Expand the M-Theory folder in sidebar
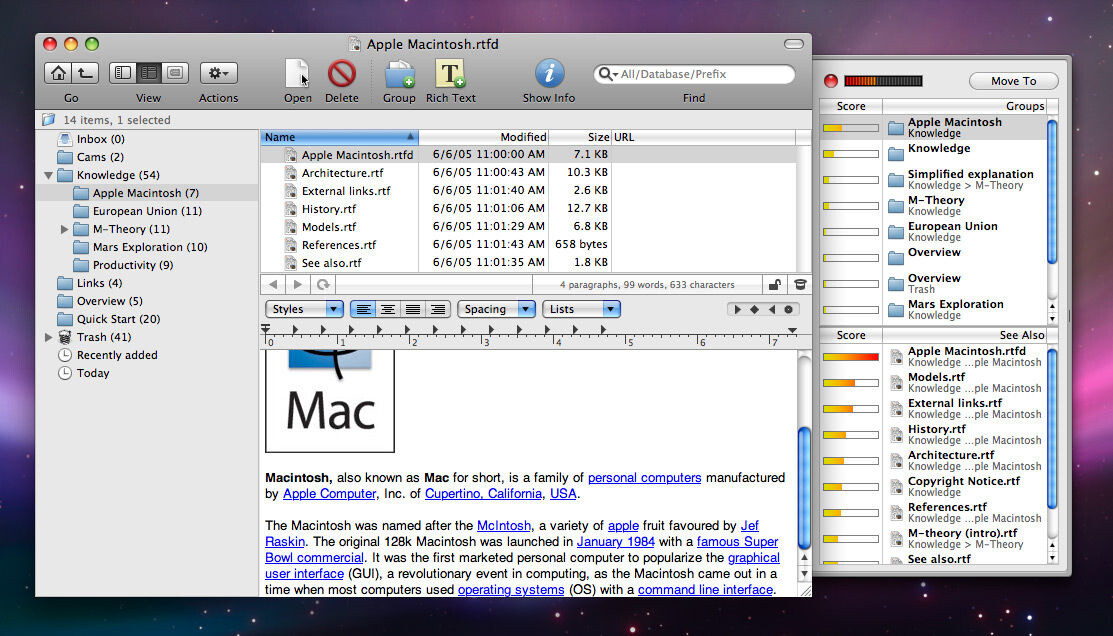The image size is (1113, 636). pos(65,229)
